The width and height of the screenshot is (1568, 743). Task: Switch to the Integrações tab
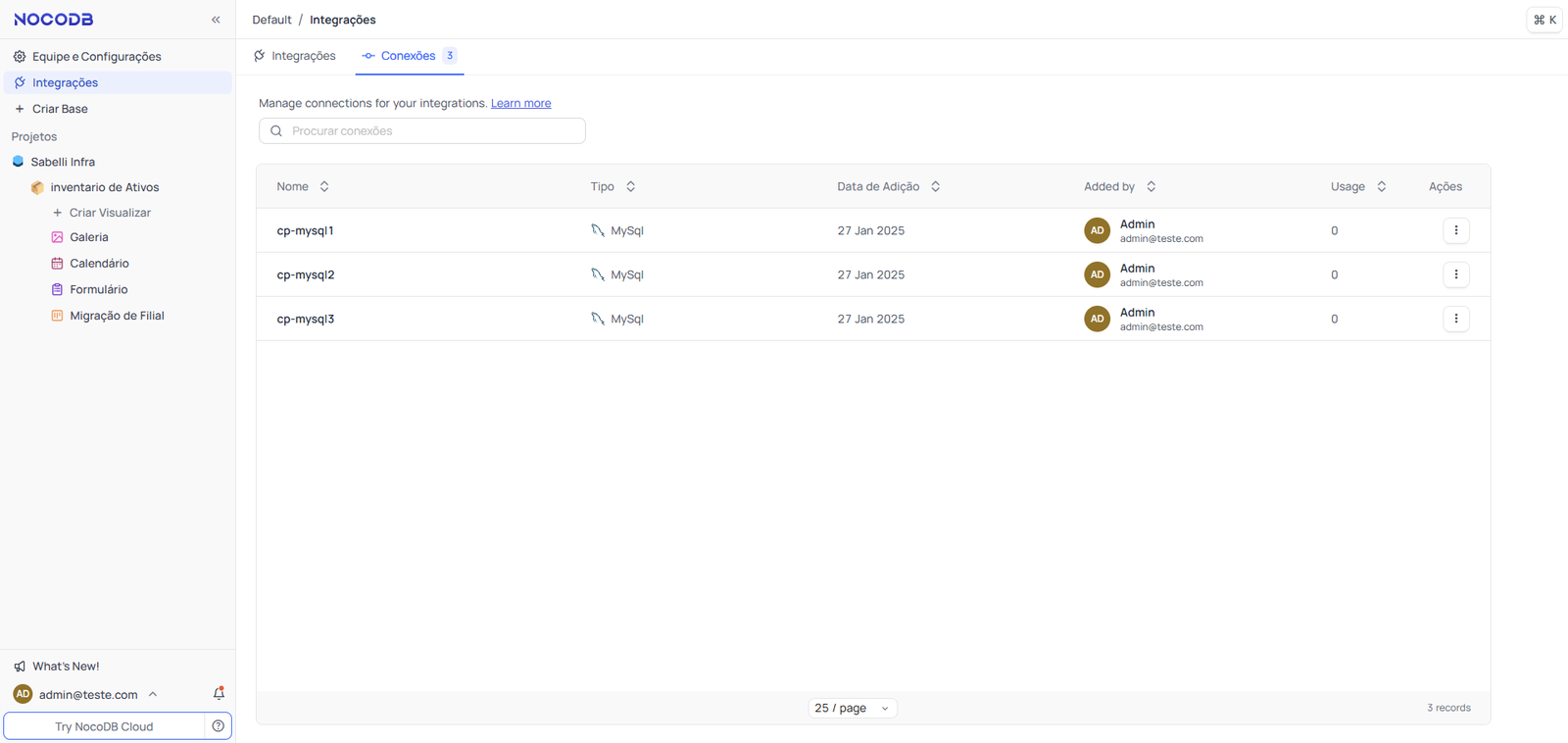click(x=295, y=56)
